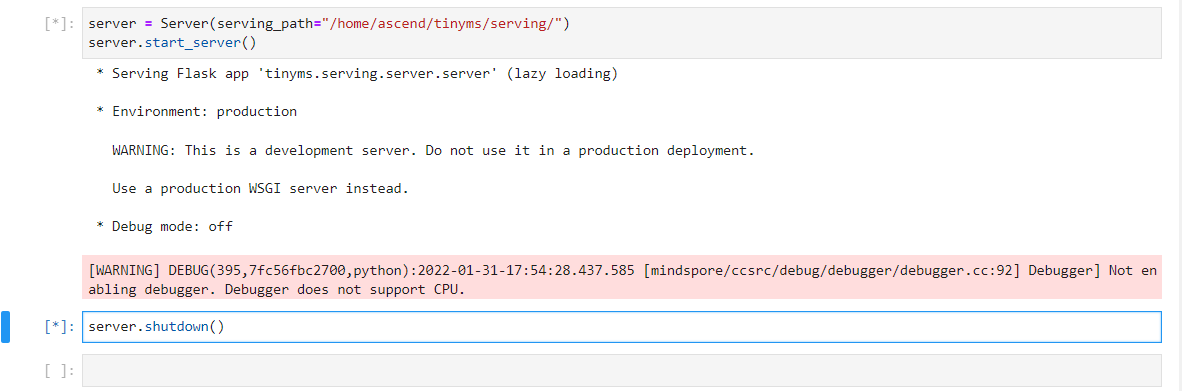Click the server.start_server() line
The width and height of the screenshot is (1182, 391).
(172, 42)
